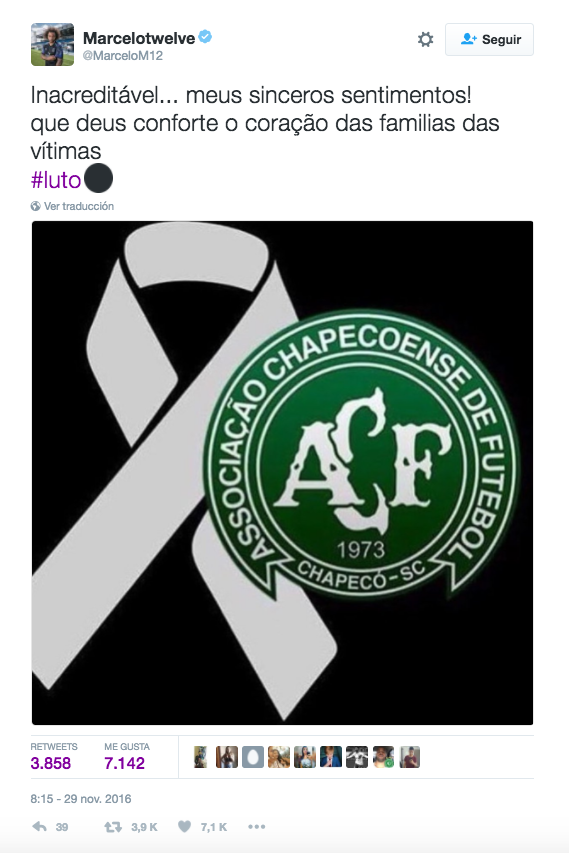Click the tweet timestamp 8:15 - 29 nov. 2016
The height and width of the screenshot is (853, 569).
[x=81, y=799]
